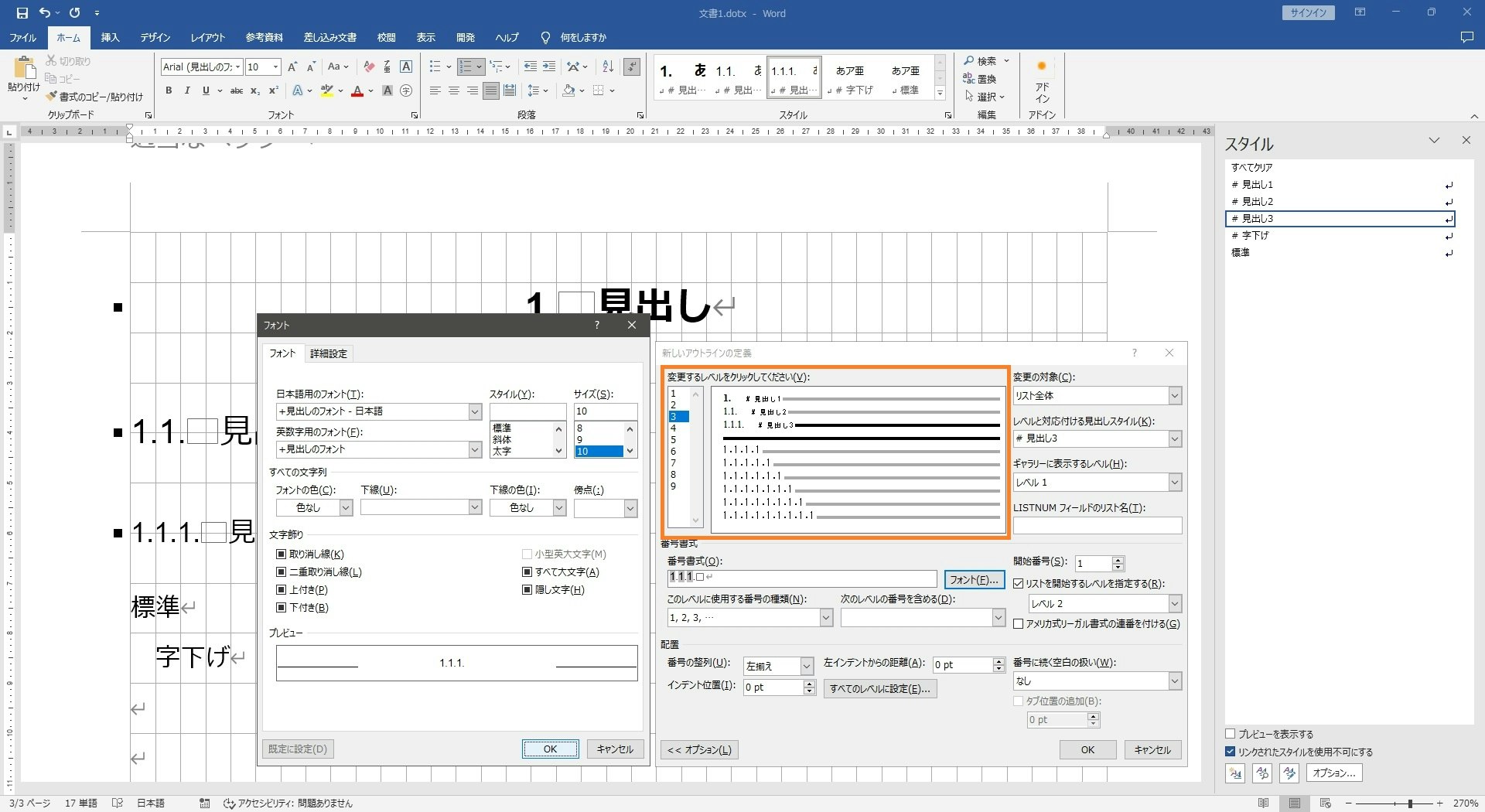
Task: Open フォントの色 color picker
Action: [346, 507]
